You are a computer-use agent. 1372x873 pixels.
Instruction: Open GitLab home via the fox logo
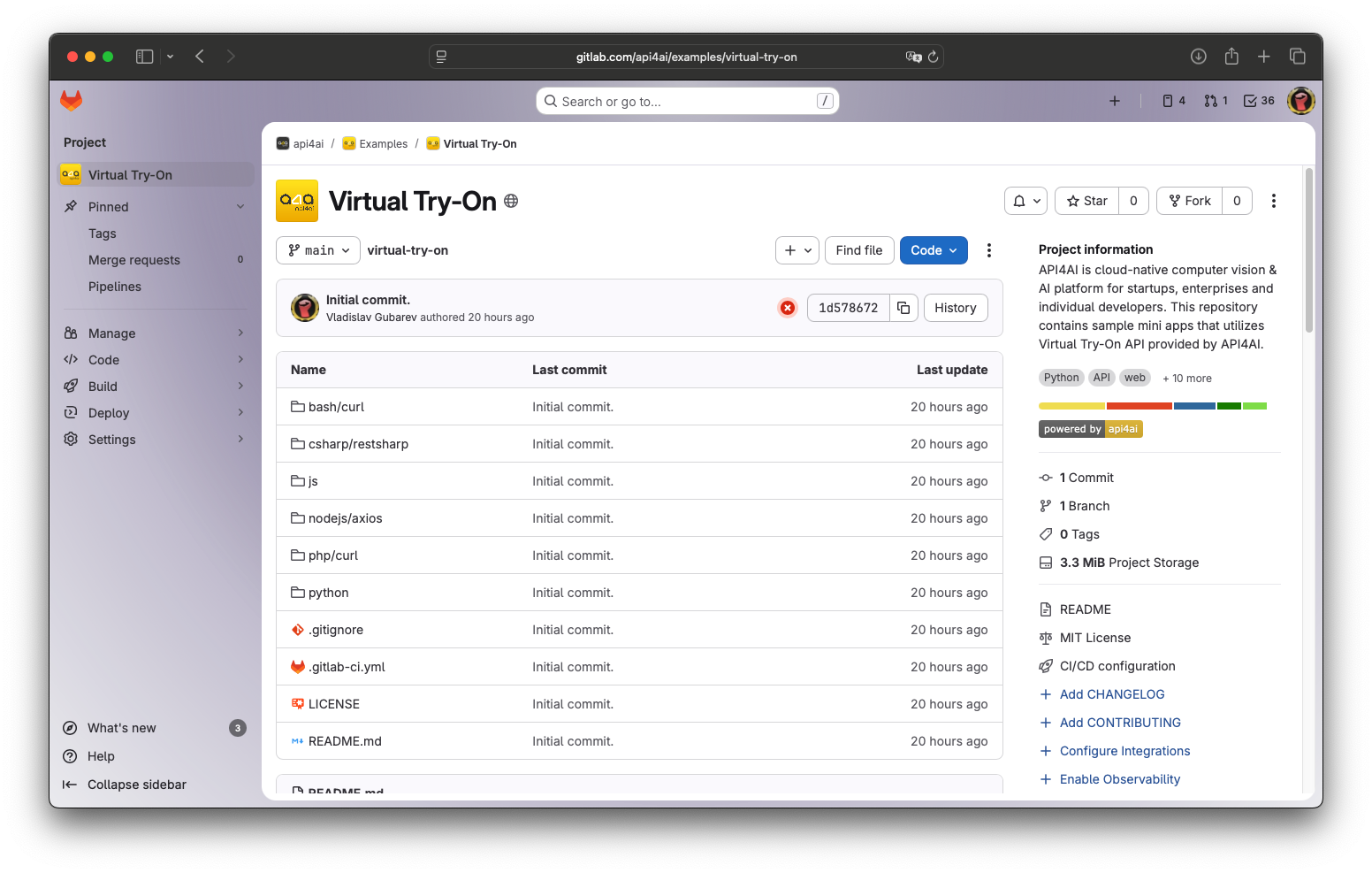[x=71, y=101]
